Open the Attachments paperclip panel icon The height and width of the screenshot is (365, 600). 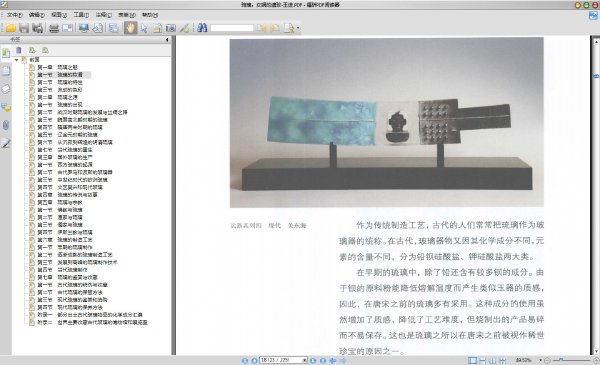6,125
